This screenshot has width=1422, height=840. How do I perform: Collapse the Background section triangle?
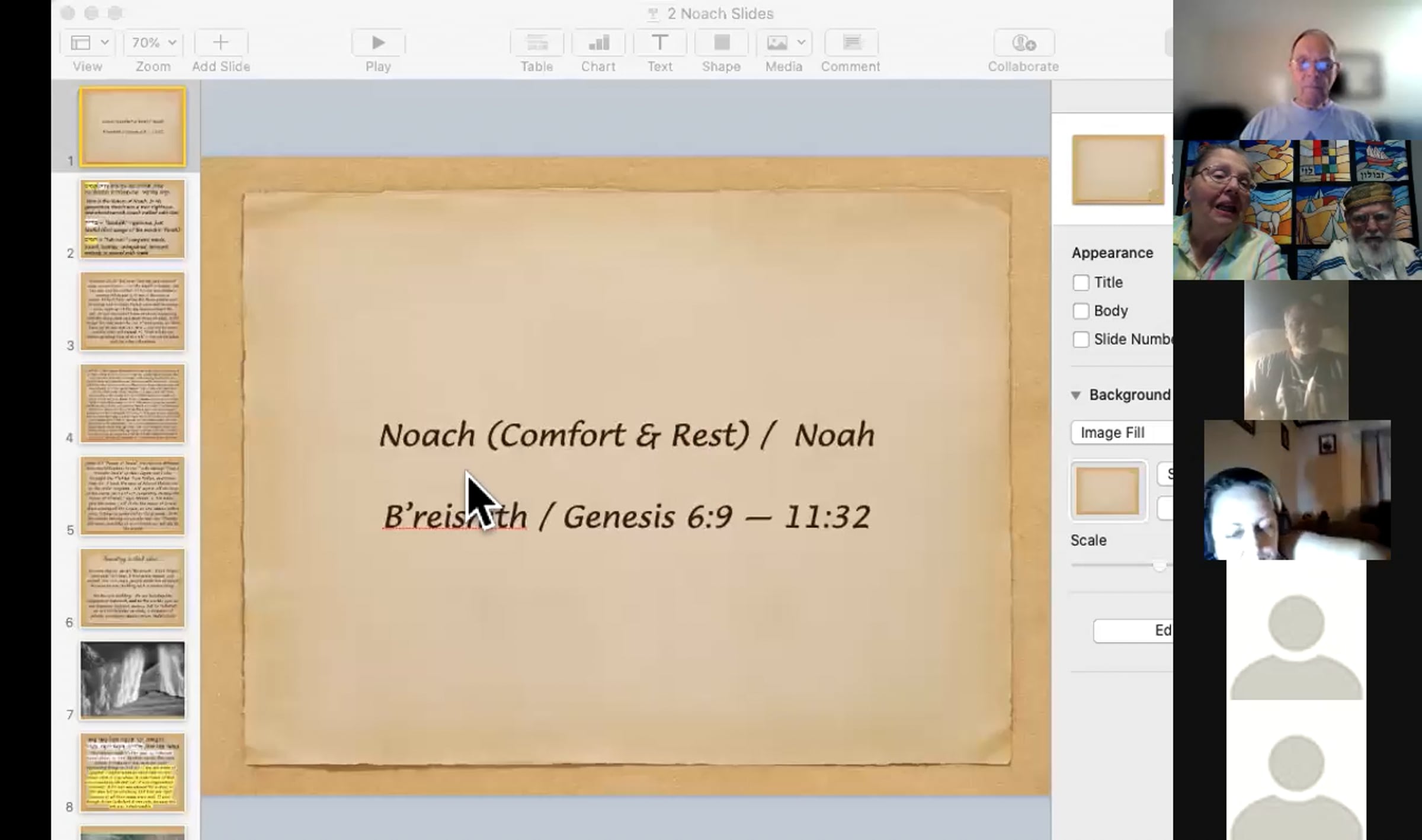click(x=1076, y=395)
